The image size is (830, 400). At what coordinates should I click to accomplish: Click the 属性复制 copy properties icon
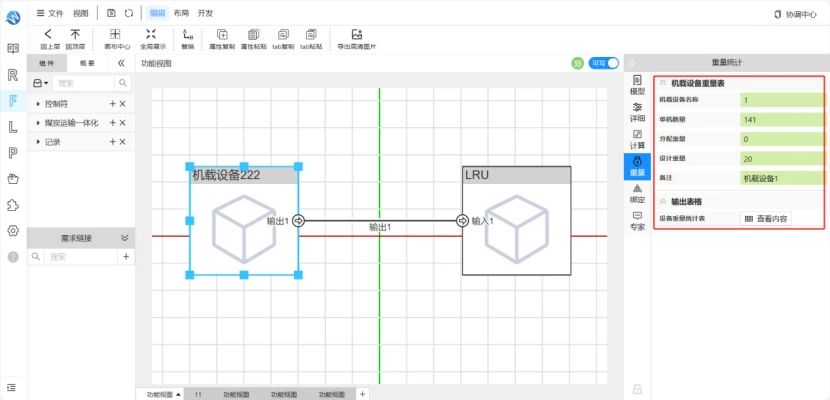(x=222, y=34)
